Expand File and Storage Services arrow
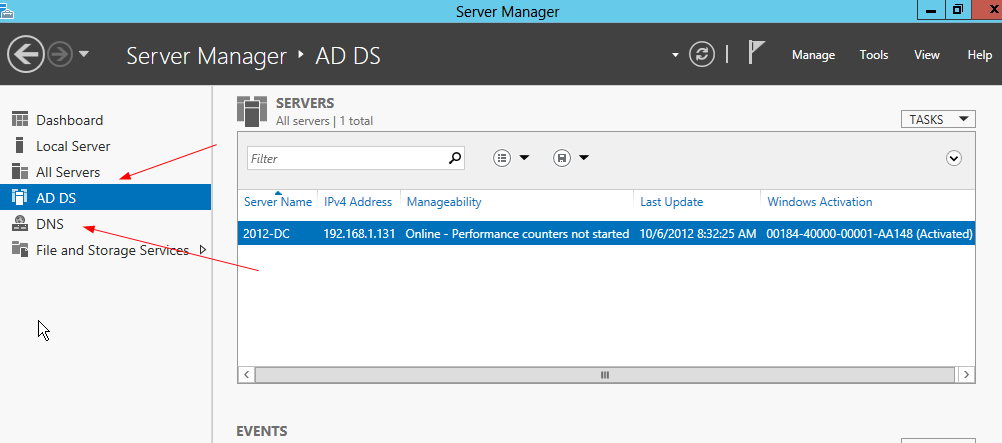Viewport: 1002px width, 443px height. point(203,250)
